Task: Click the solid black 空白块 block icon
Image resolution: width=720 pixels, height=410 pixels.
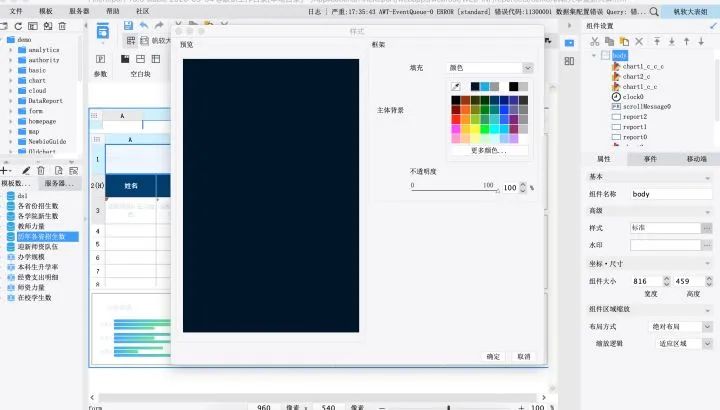Action: pos(125,59)
